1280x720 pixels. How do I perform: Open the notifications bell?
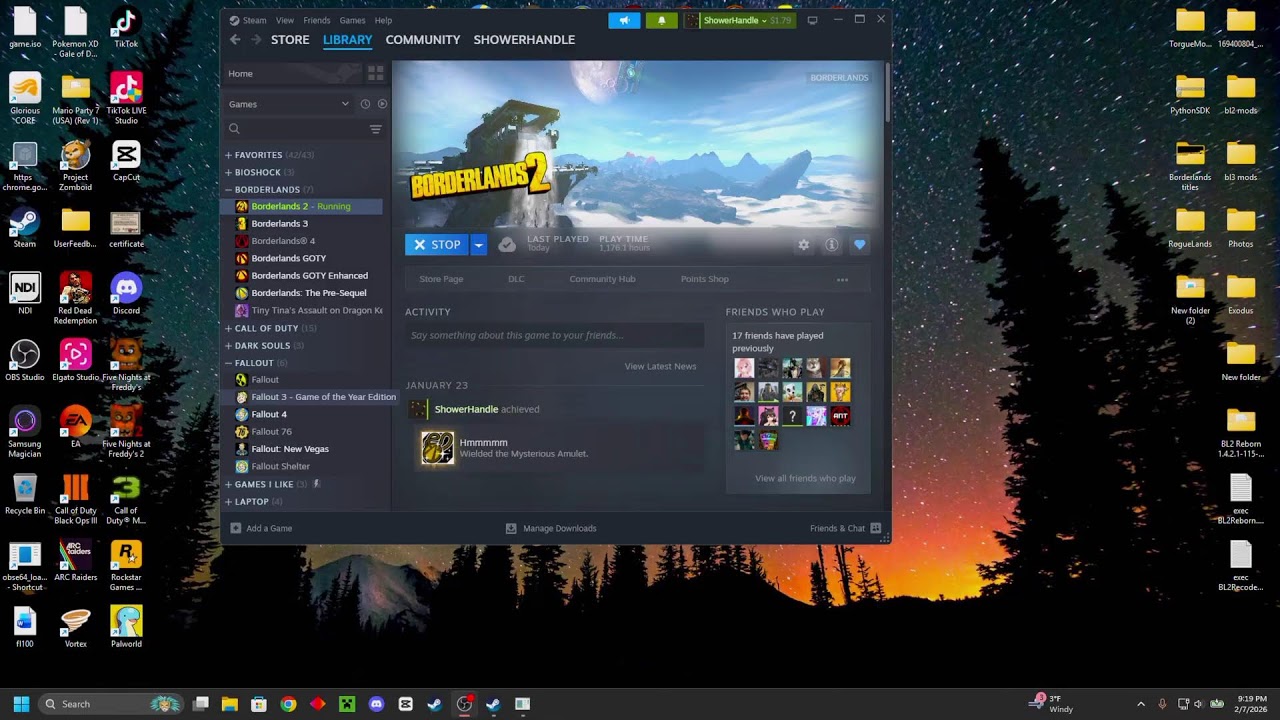pyautogui.click(x=662, y=20)
